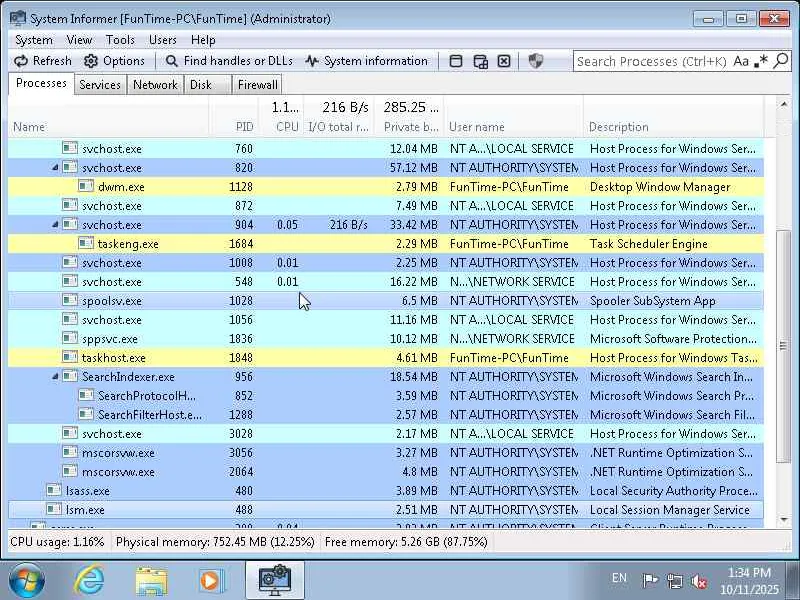This screenshot has width=800, height=600.
Task: Select svchost.exe with PID 872
Action: 386,206
